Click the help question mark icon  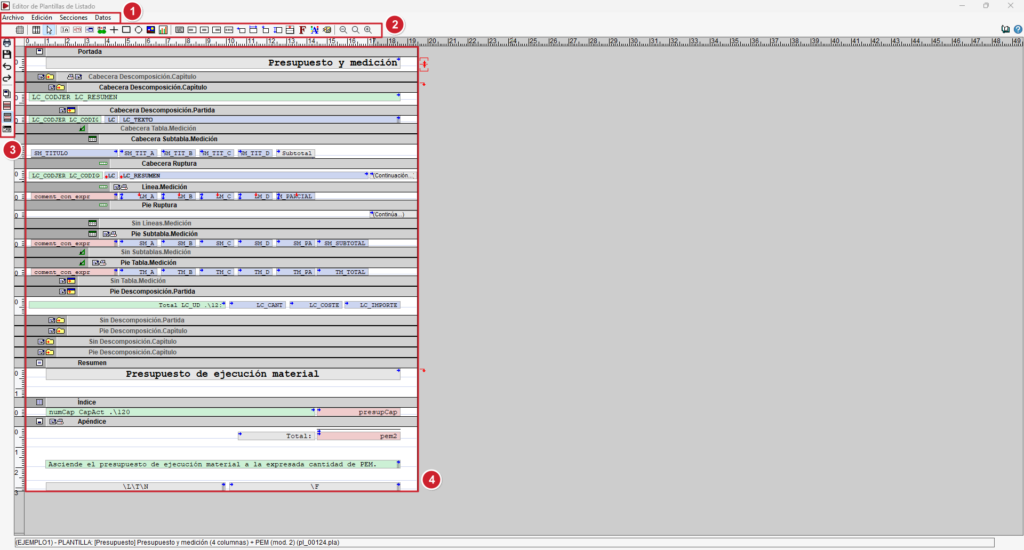[x=1017, y=29]
